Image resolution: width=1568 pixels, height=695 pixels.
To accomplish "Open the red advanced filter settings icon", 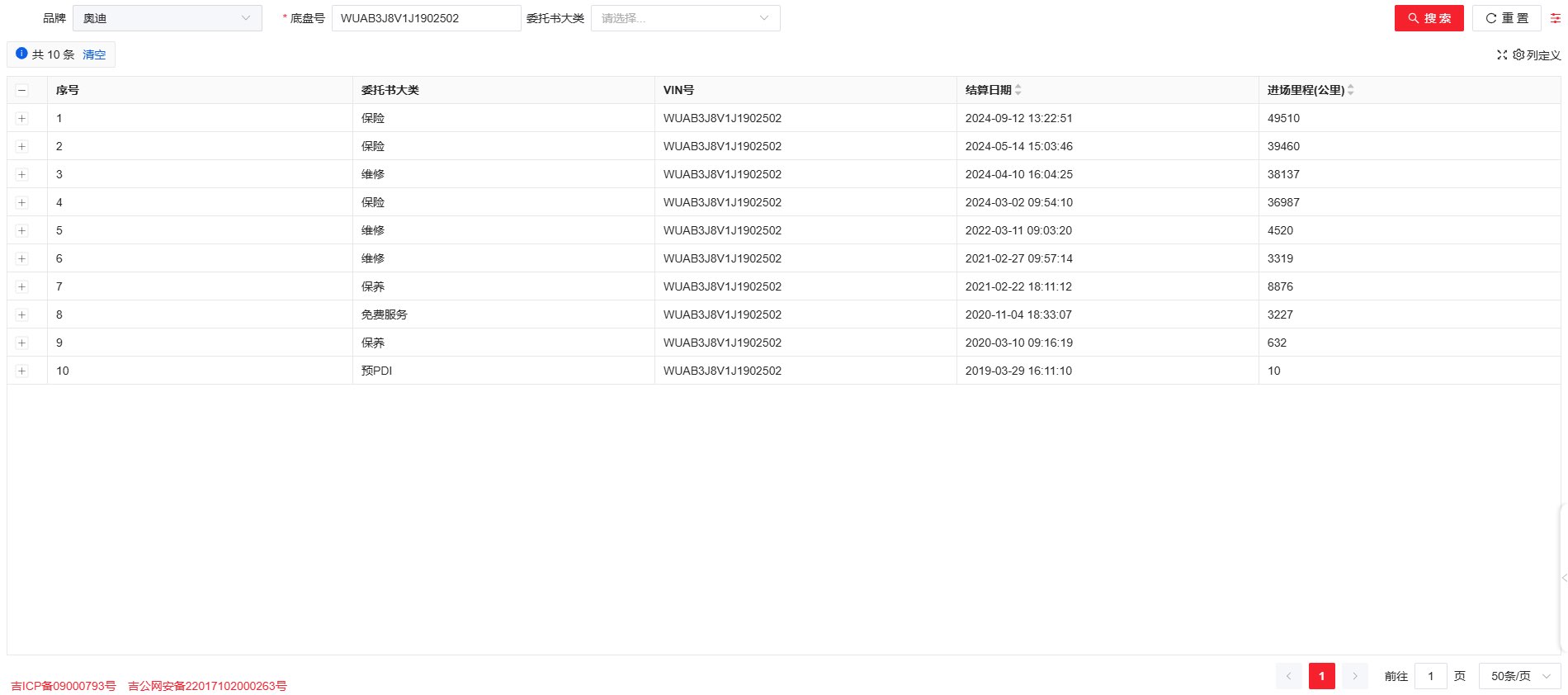I will pyautogui.click(x=1555, y=18).
